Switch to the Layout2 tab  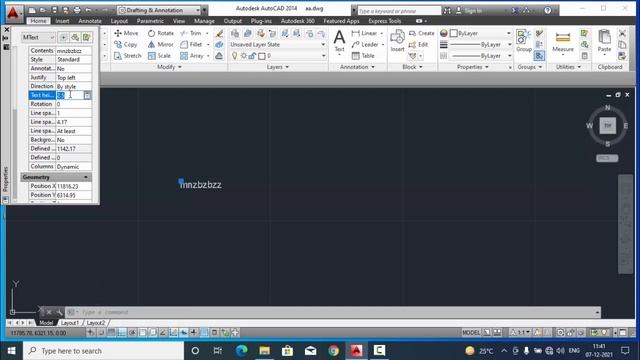pyautogui.click(x=96, y=323)
